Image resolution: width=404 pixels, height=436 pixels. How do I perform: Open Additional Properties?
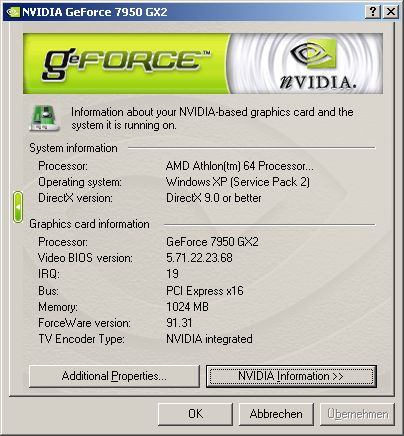tap(114, 376)
